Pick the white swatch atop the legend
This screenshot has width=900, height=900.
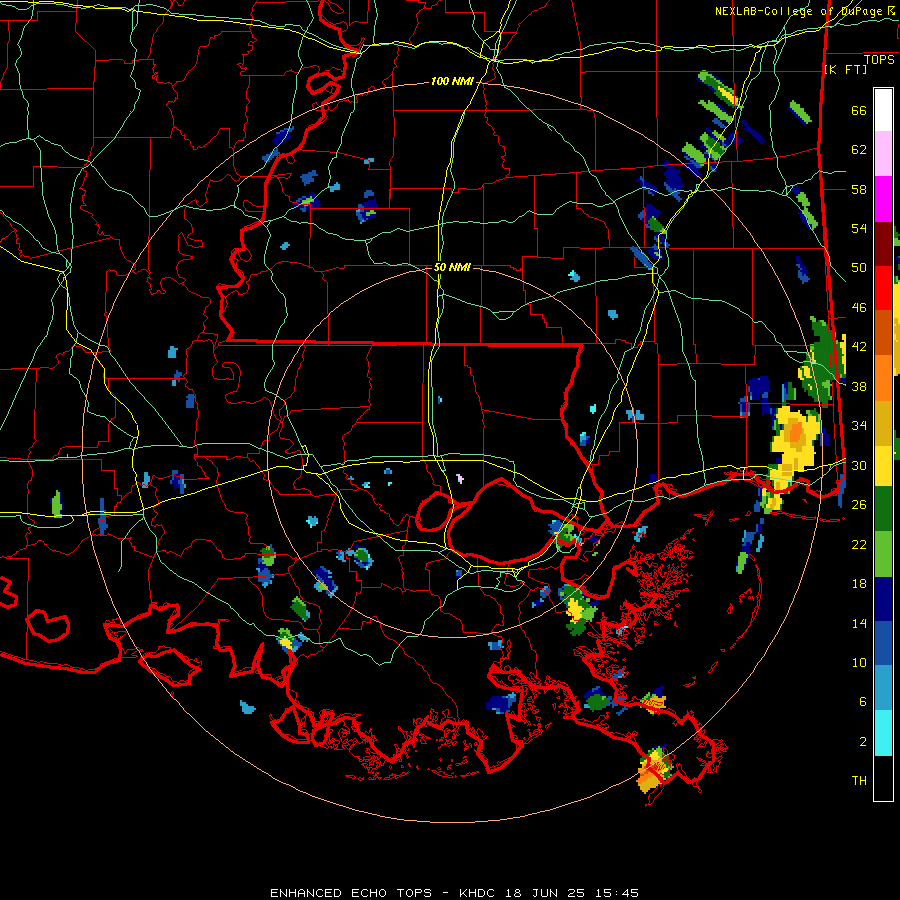[883, 110]
